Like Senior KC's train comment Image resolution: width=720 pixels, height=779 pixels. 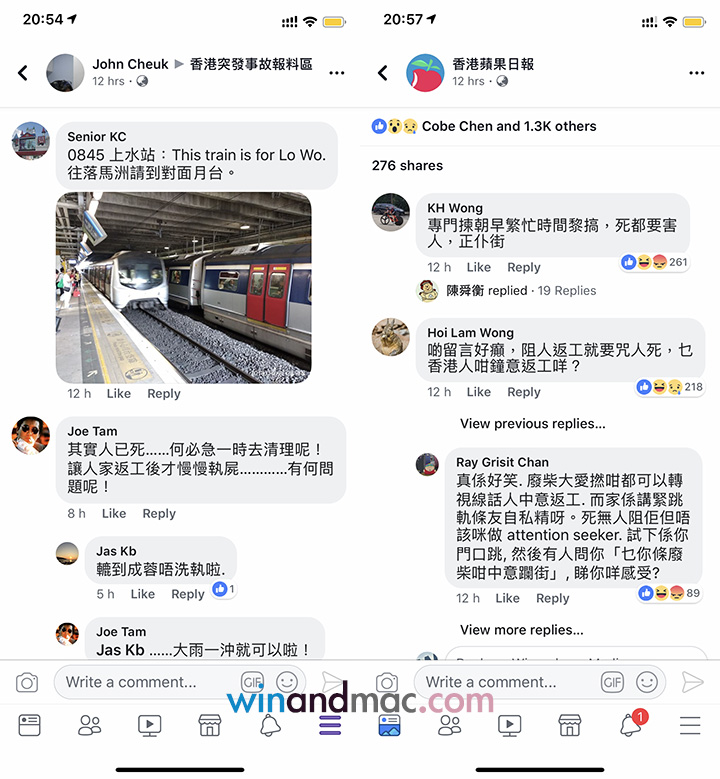pos(119,393)
